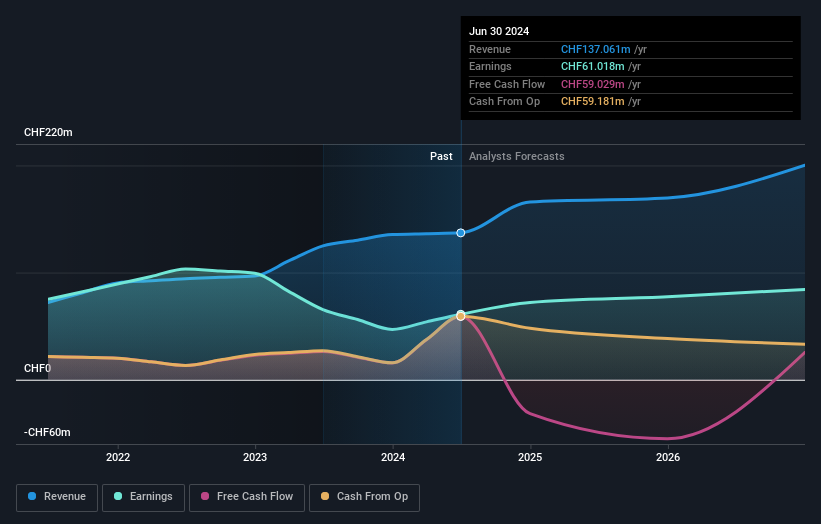Select the 2026 x-axis label

click(x=668, y=457)
